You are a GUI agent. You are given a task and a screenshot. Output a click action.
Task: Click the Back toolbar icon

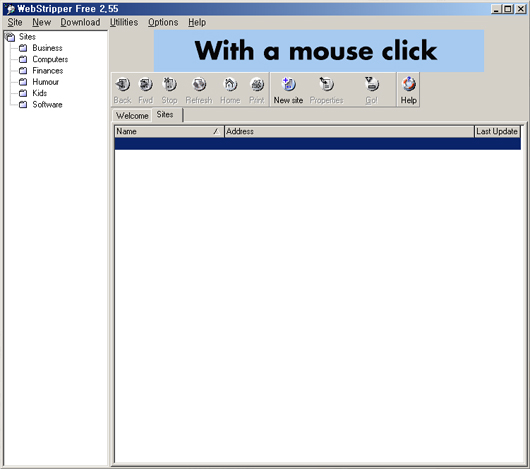pyautogui.click(x=122, y=90)
